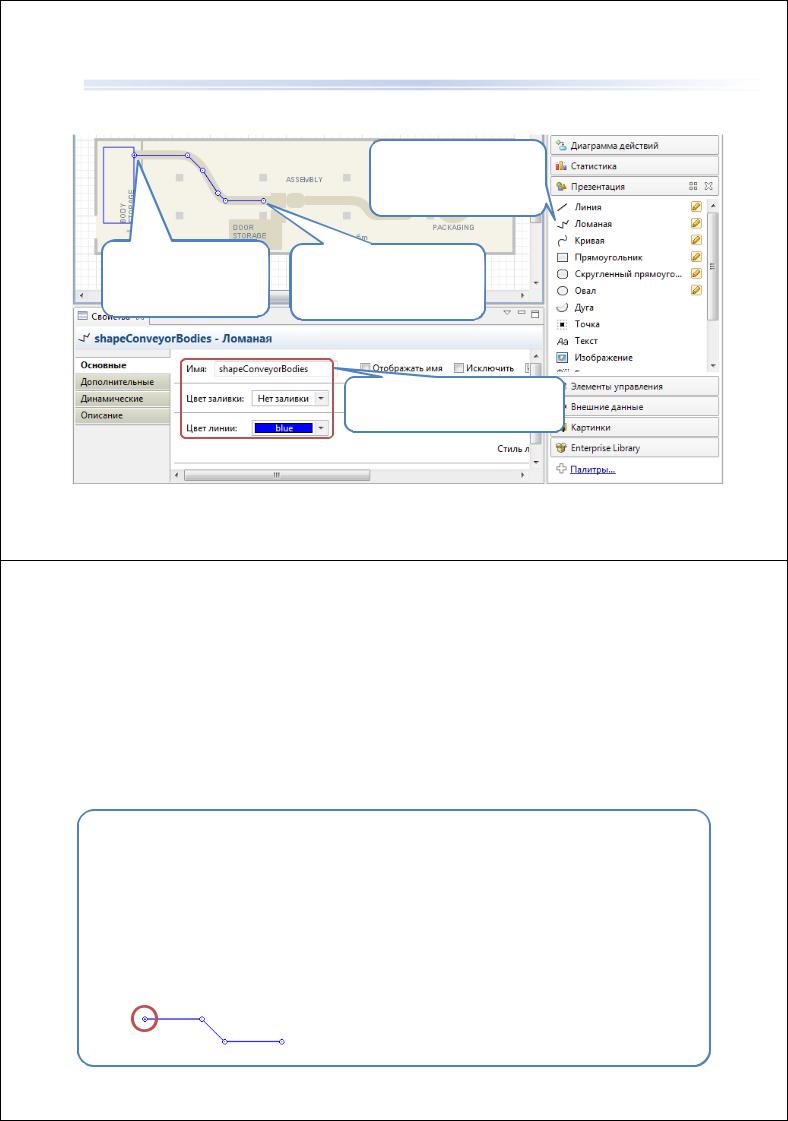Screen dimensions: 788x1121
Task: Open the Свойства view menu triangle
Action: coord(507,313)
